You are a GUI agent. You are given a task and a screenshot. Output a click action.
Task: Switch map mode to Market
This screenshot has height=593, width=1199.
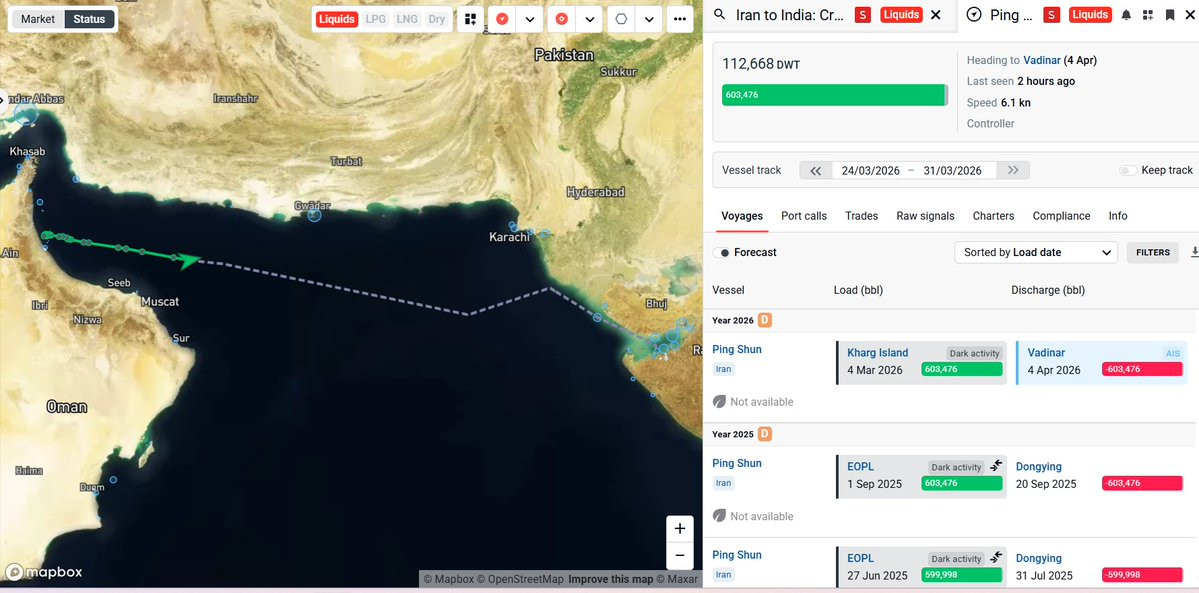pos(37,19)
